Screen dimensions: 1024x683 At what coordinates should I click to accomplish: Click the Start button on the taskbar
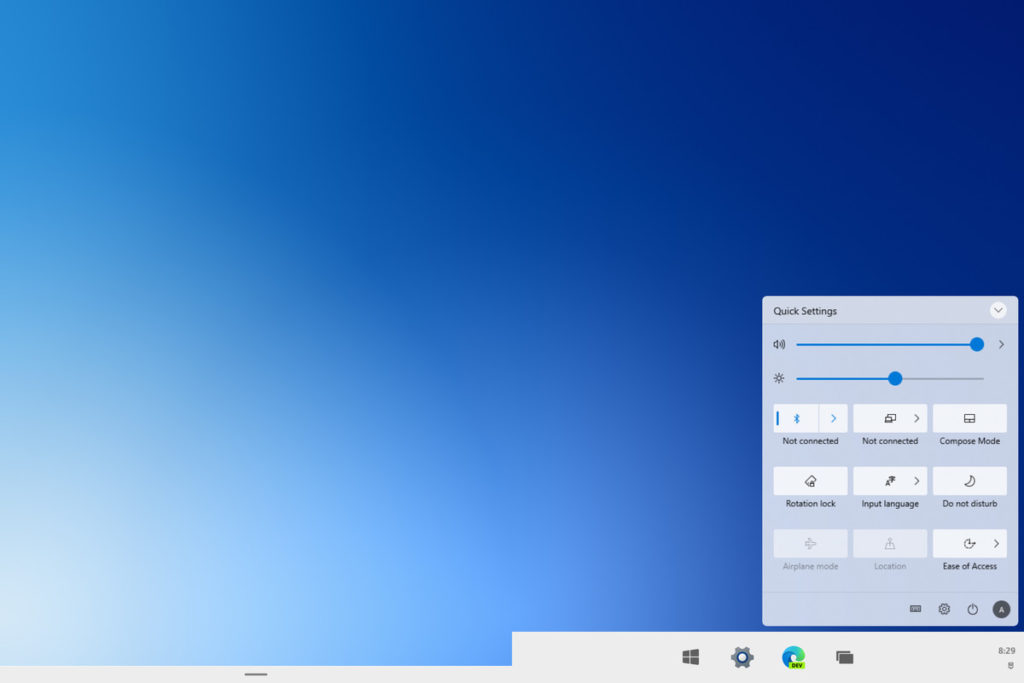tap(691, 657)
